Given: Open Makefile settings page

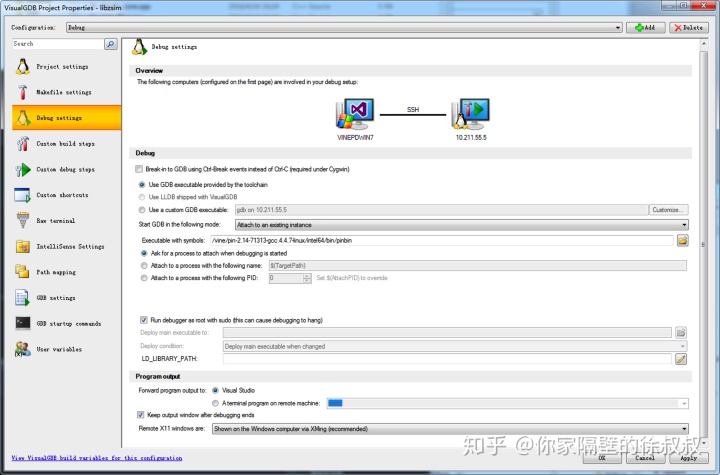Looking at the screenshot, I should (67, 92).
